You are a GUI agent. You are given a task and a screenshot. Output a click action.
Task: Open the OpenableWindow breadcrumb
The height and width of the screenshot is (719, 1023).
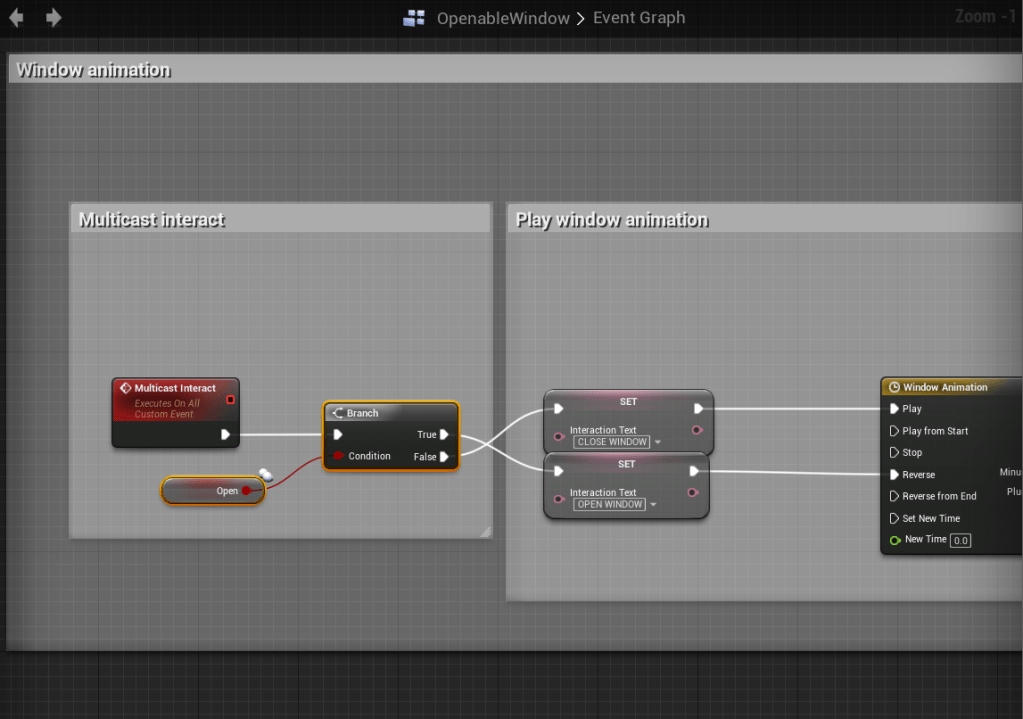tap(503, 18)
